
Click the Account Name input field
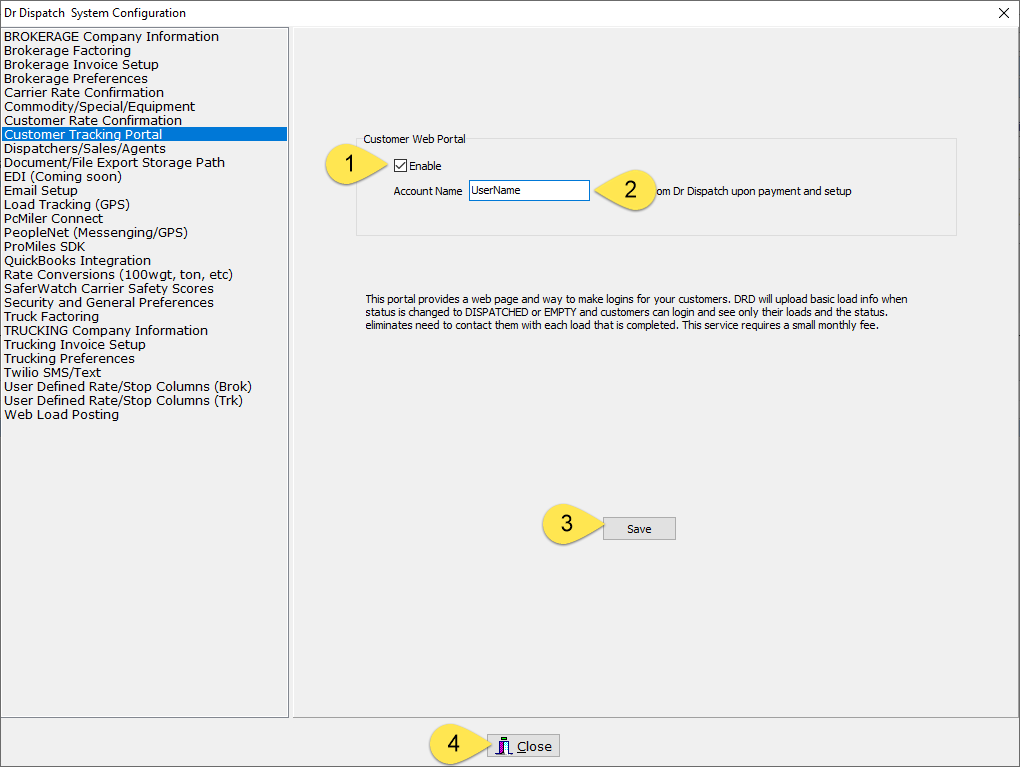click(x=529, y=191)
